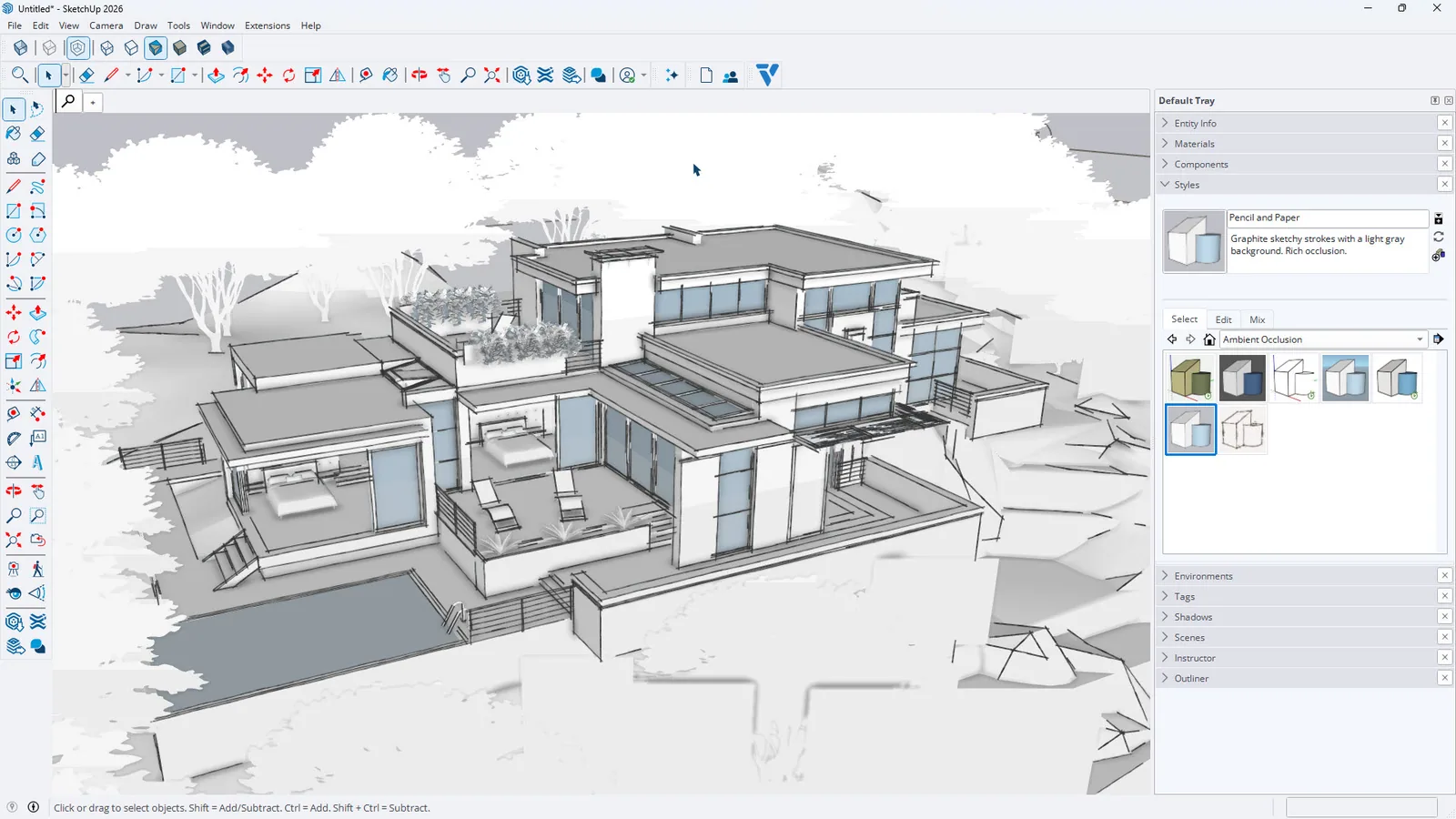Open the Ambient Occlusion style collection dropdown
1456x819 pixels.
tap(1322, 339)
